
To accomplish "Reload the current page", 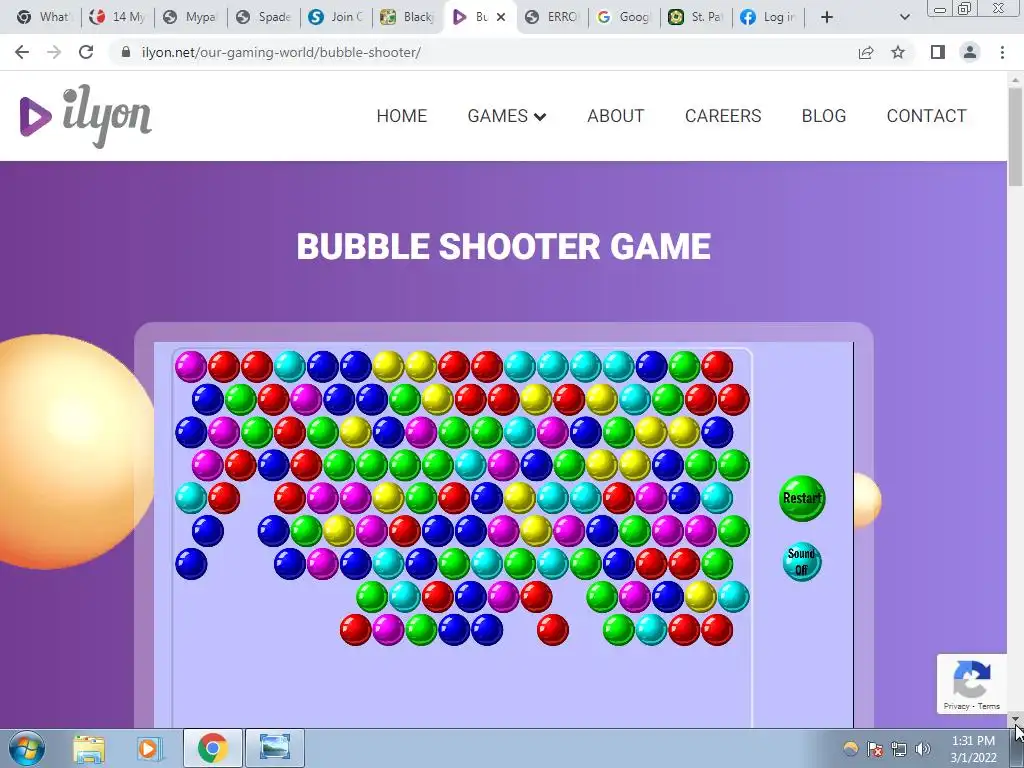I will pos(86,52).
